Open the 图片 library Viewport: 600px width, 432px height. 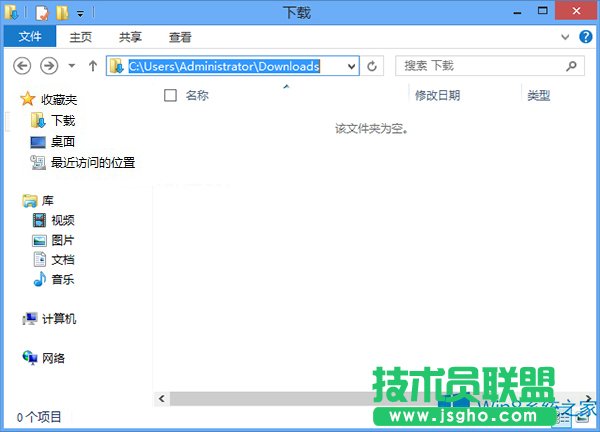63,240
